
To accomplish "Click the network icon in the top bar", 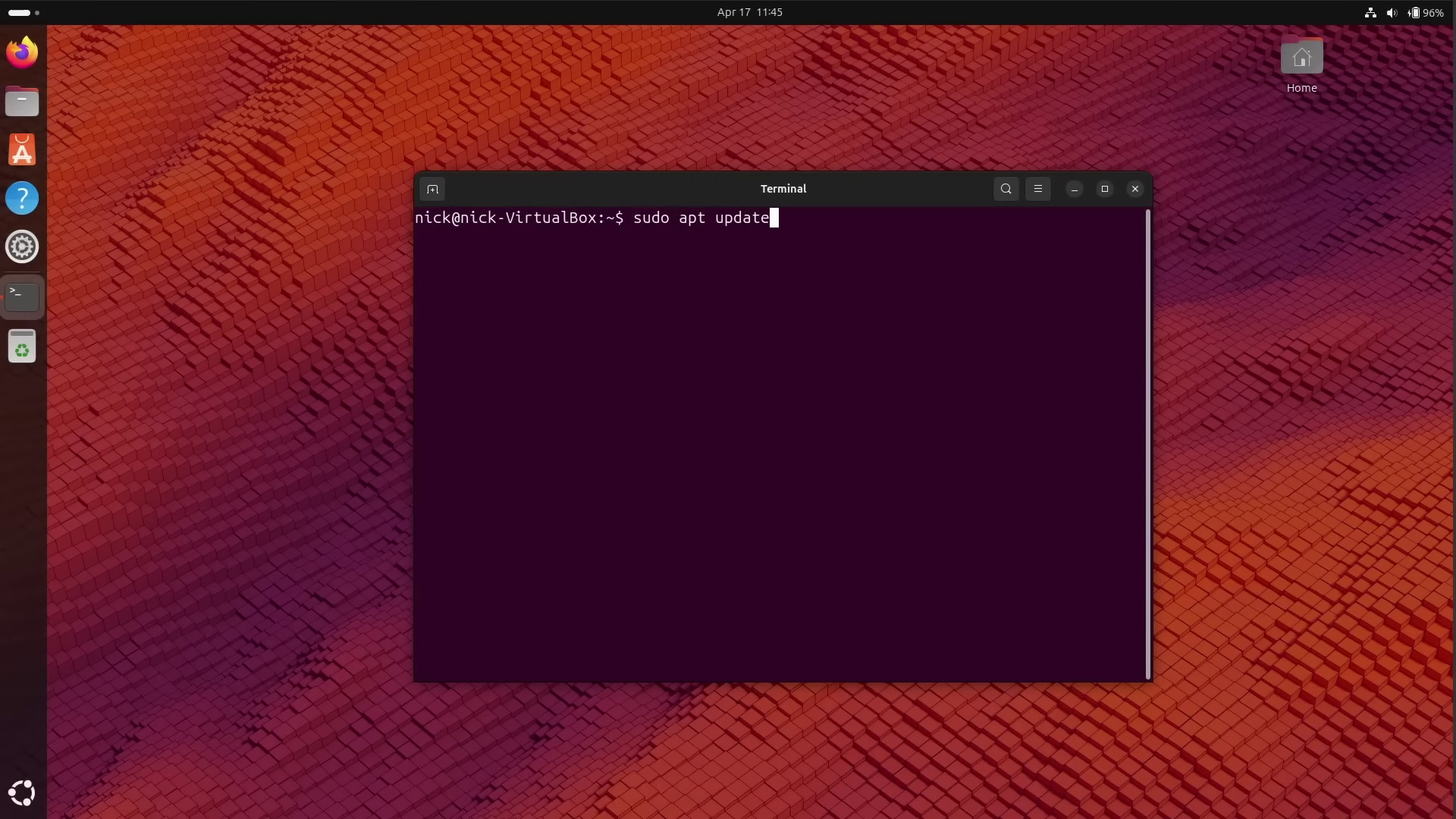I will click(x=1370, y=13).
